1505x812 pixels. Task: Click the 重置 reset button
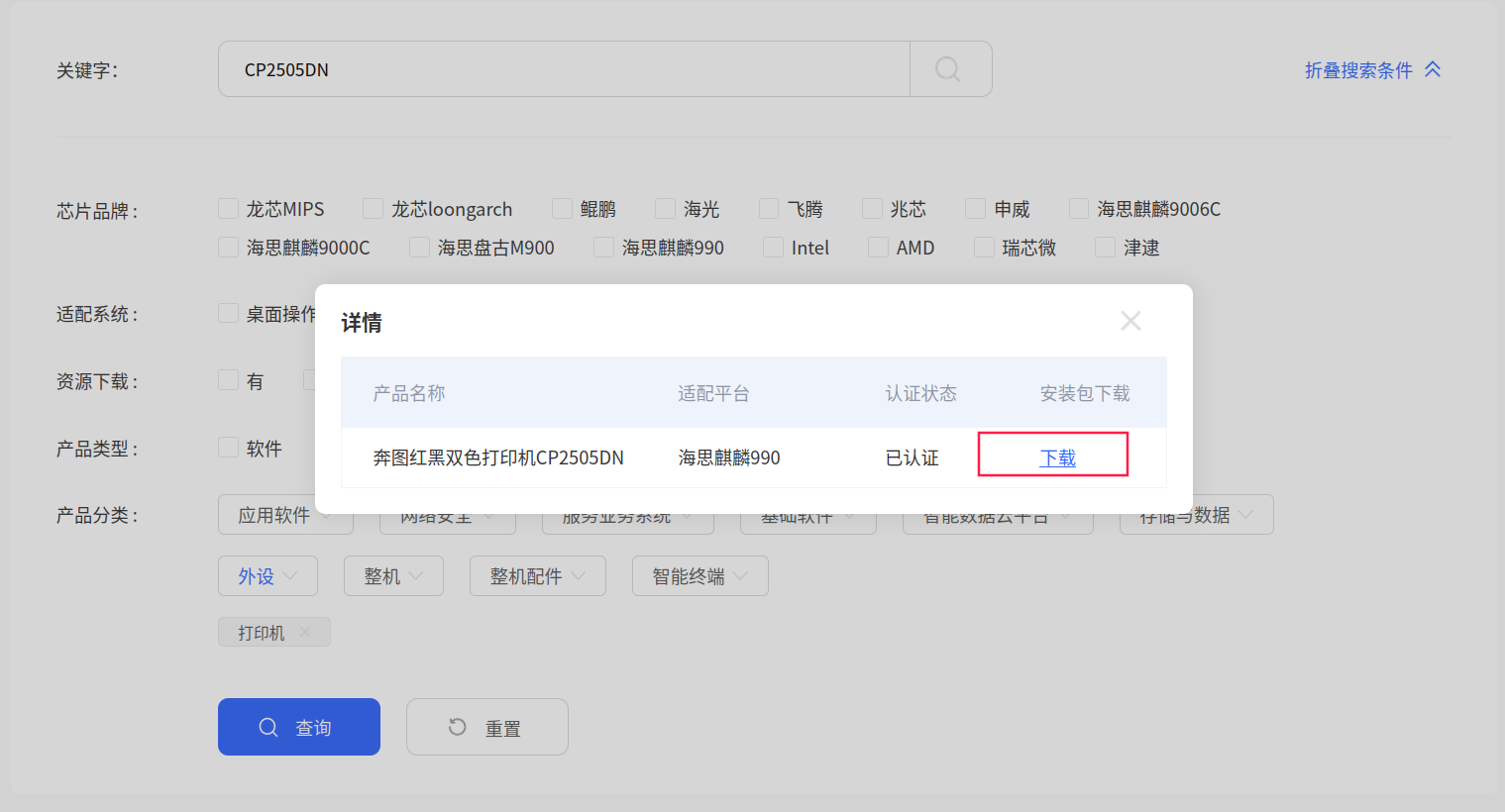(x=487, y=727)
